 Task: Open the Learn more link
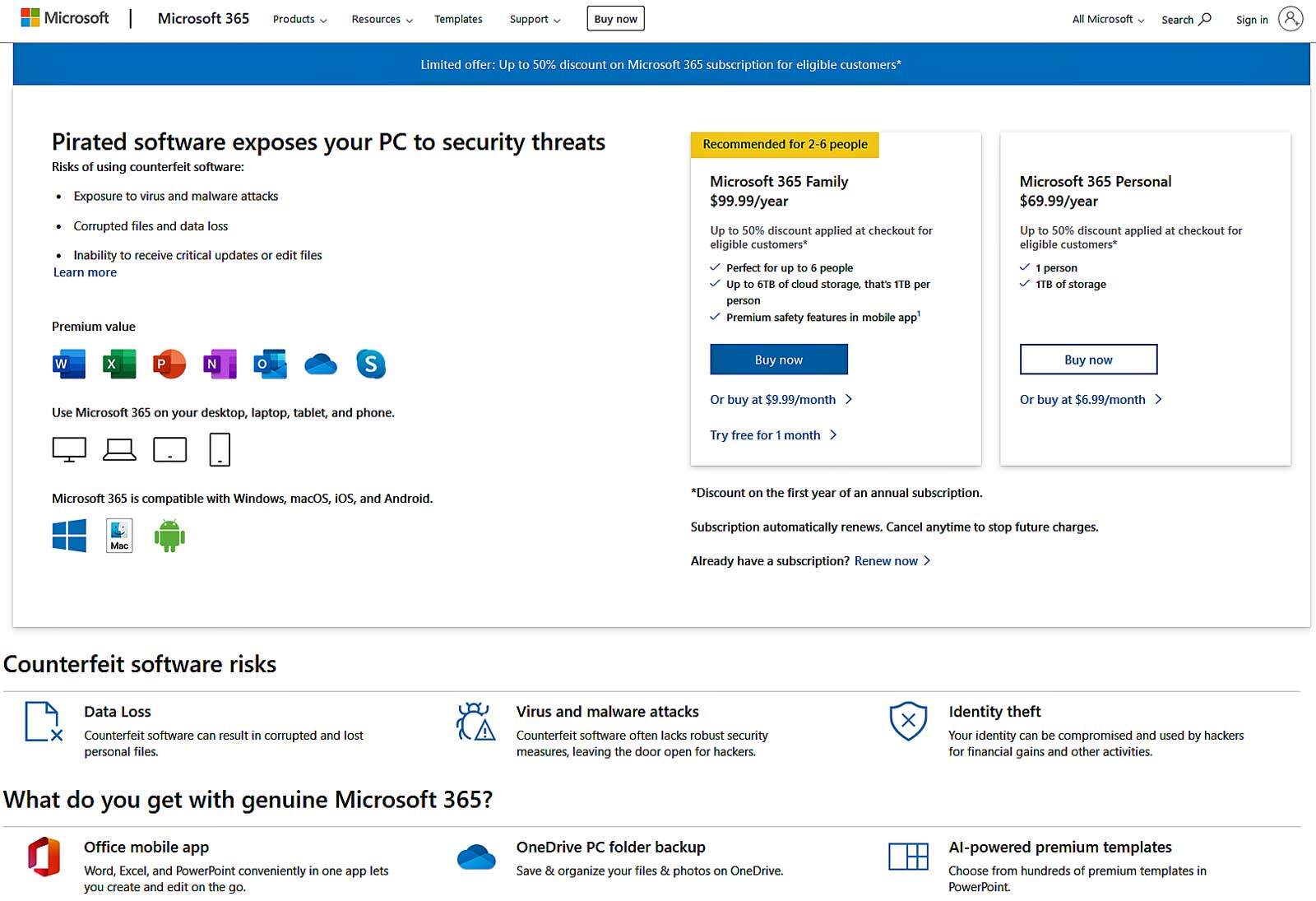click(x=85, y=272)
